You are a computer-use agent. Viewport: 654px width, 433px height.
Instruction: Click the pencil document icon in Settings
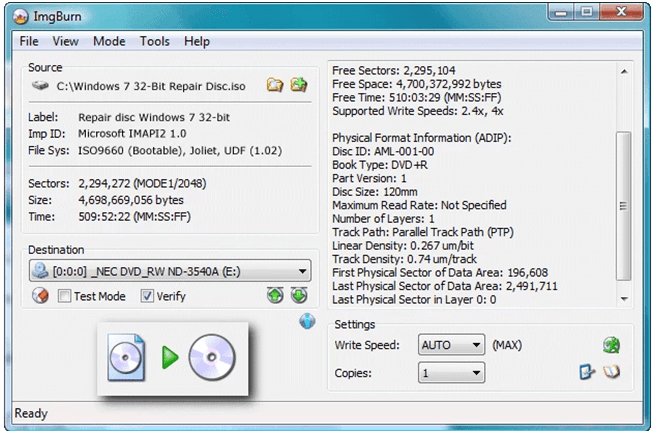587,373
